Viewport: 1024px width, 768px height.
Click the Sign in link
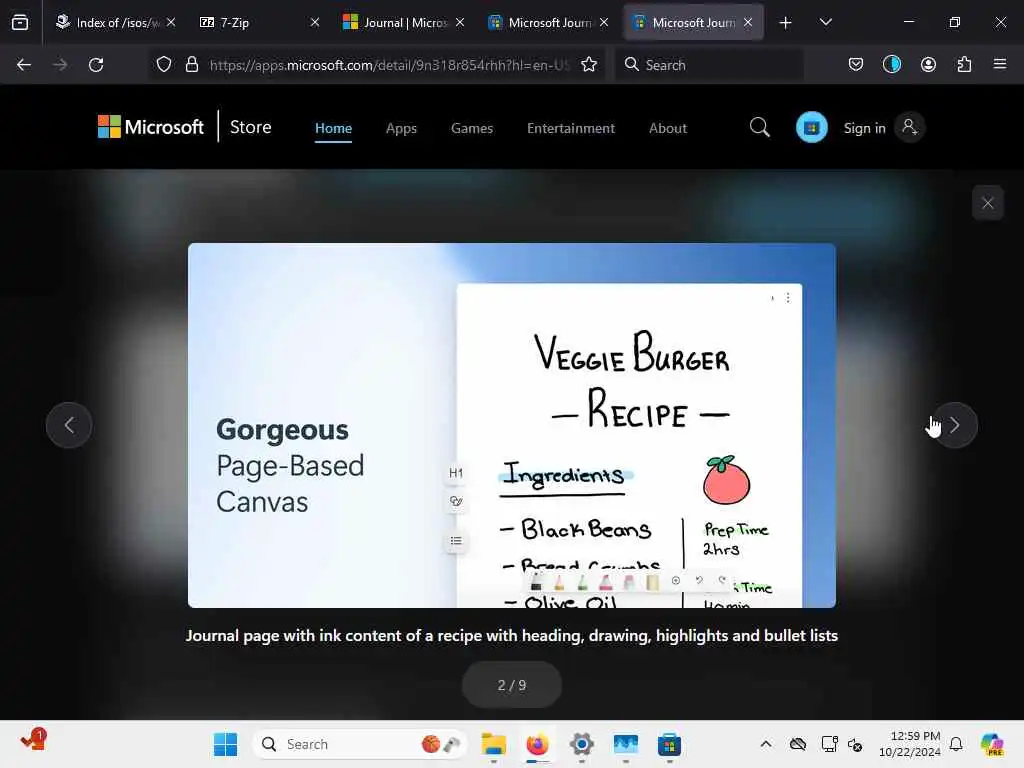(x=864, y=128)
